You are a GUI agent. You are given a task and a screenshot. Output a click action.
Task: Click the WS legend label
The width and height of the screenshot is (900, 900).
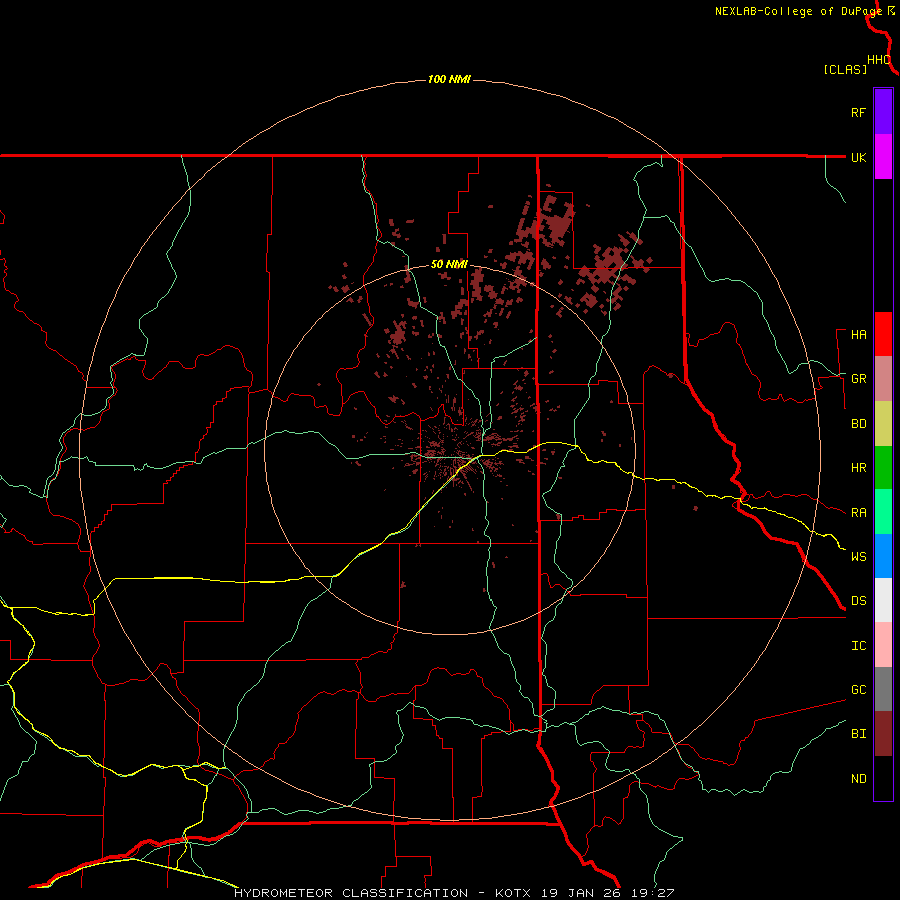(859, 557)
